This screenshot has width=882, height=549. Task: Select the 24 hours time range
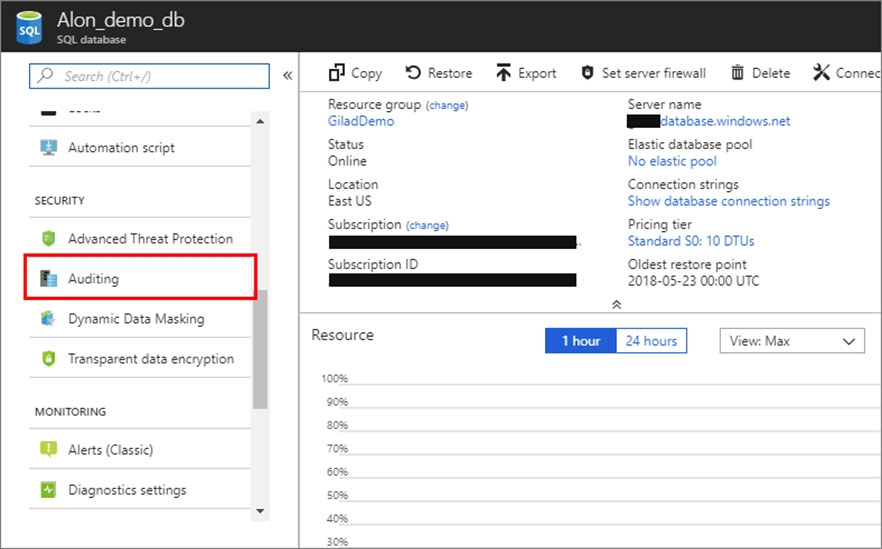click(x=651, y=341)
